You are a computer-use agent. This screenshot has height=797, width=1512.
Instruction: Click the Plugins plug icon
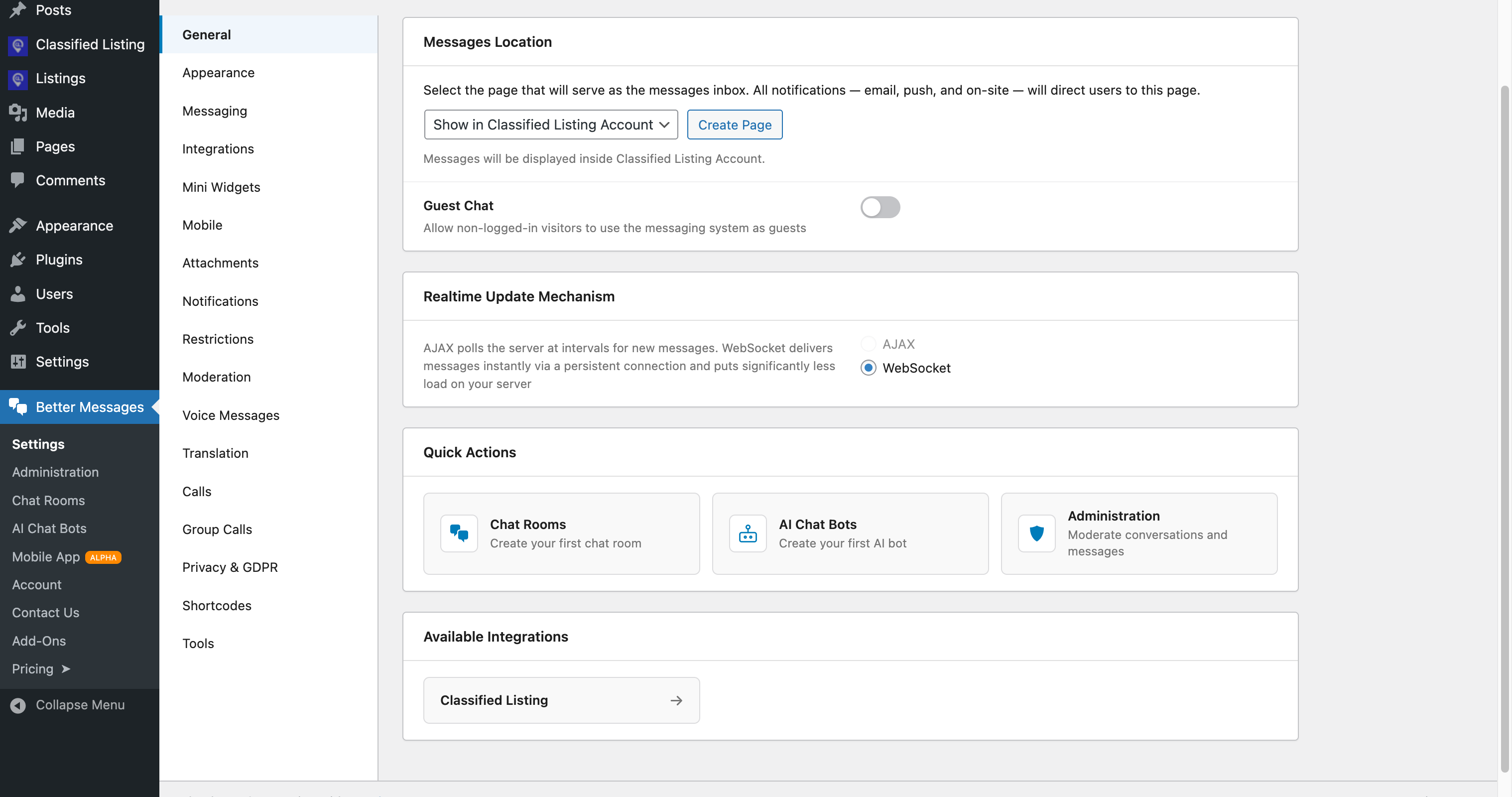pos(18,260)
